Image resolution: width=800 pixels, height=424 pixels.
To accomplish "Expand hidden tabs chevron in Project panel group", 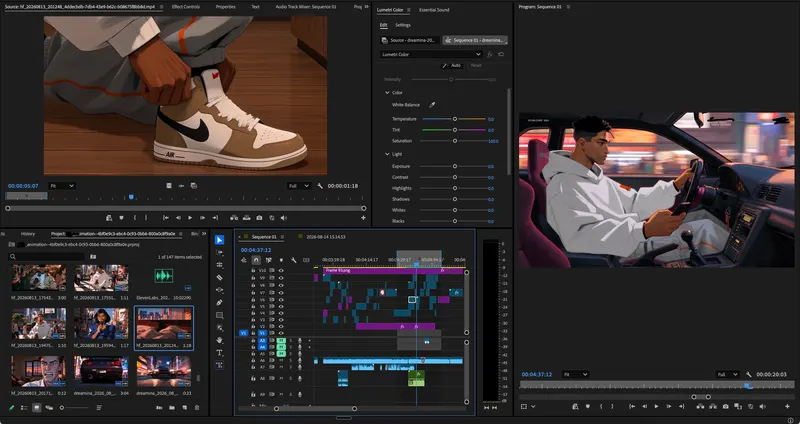I will click(x=204, y=234).
